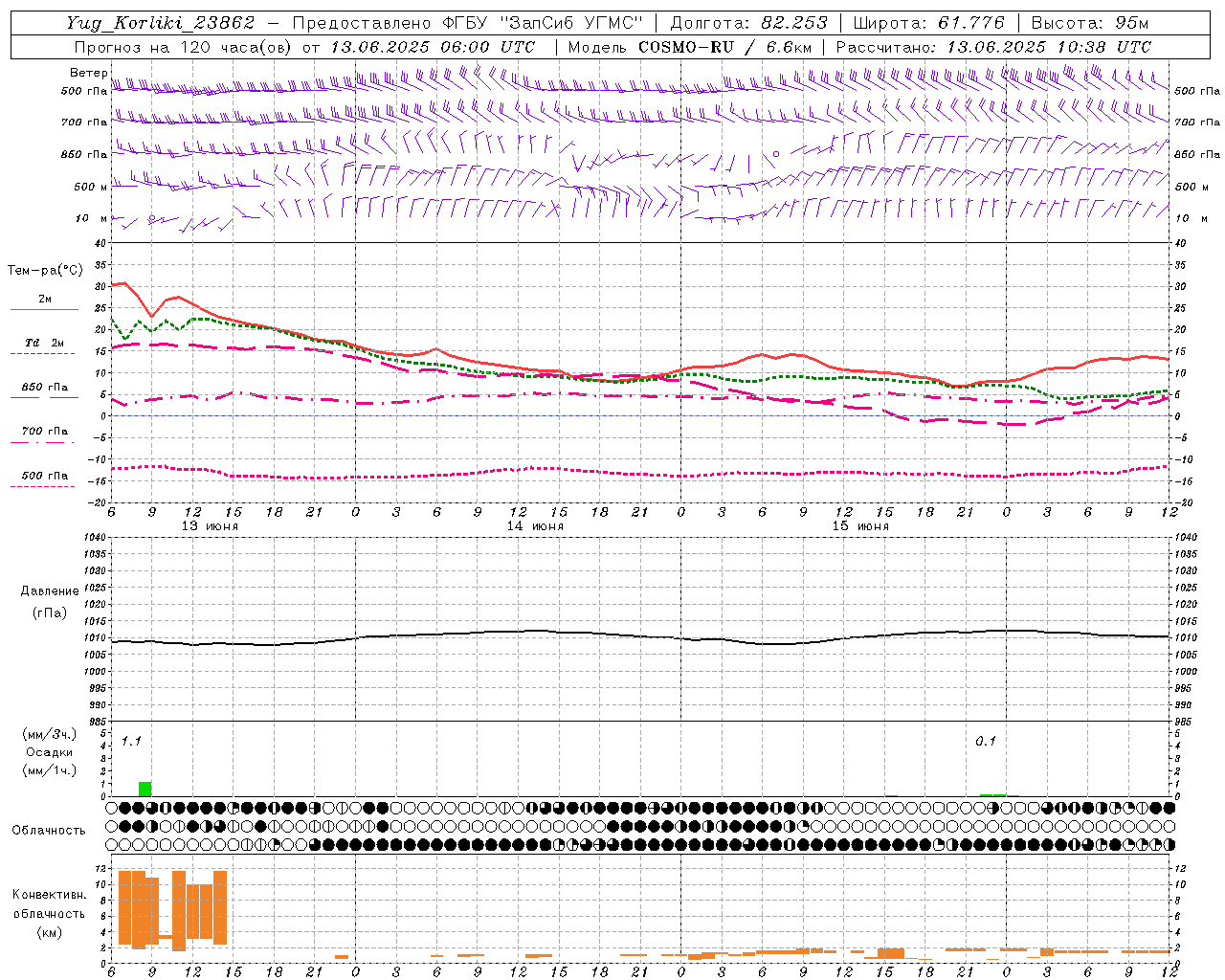Click the 'Тем-ра(°C)' temperature axis title
The image size is (1225, 980).
(x=45, y=271)
